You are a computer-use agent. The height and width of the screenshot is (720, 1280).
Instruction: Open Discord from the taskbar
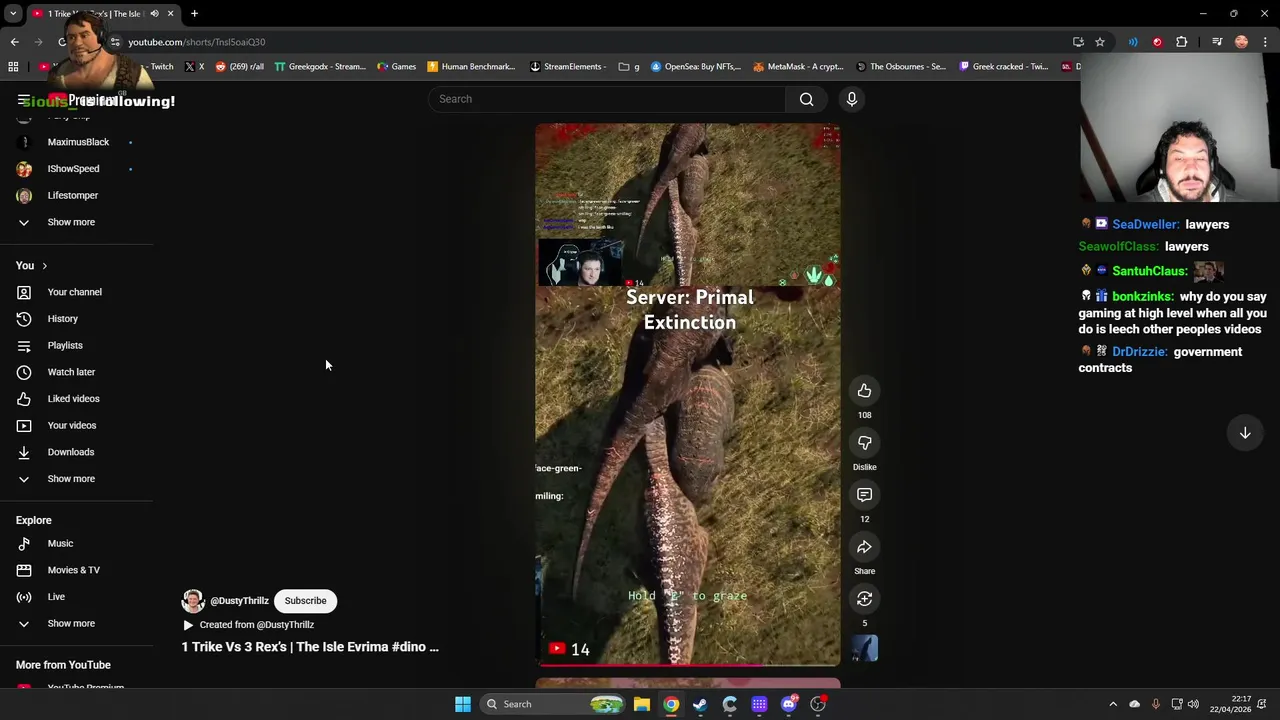788,704
